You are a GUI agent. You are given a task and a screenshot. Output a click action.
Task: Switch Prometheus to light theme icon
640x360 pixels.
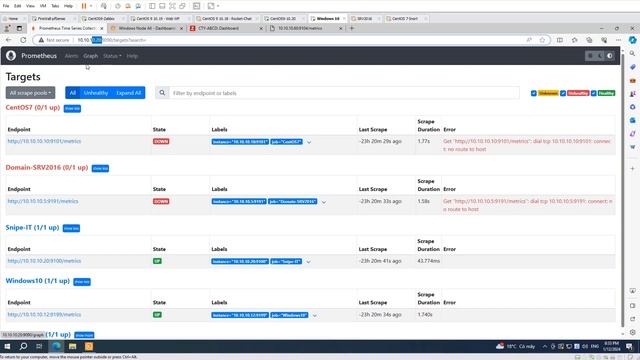(x=590, y=56)
